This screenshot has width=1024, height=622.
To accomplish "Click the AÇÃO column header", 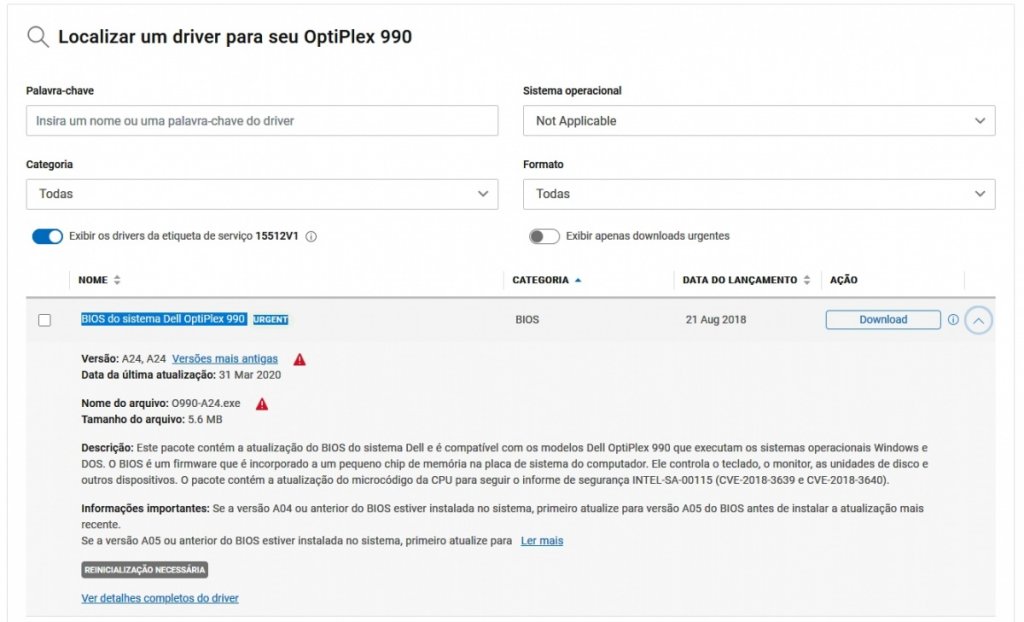I will (843, 280).
